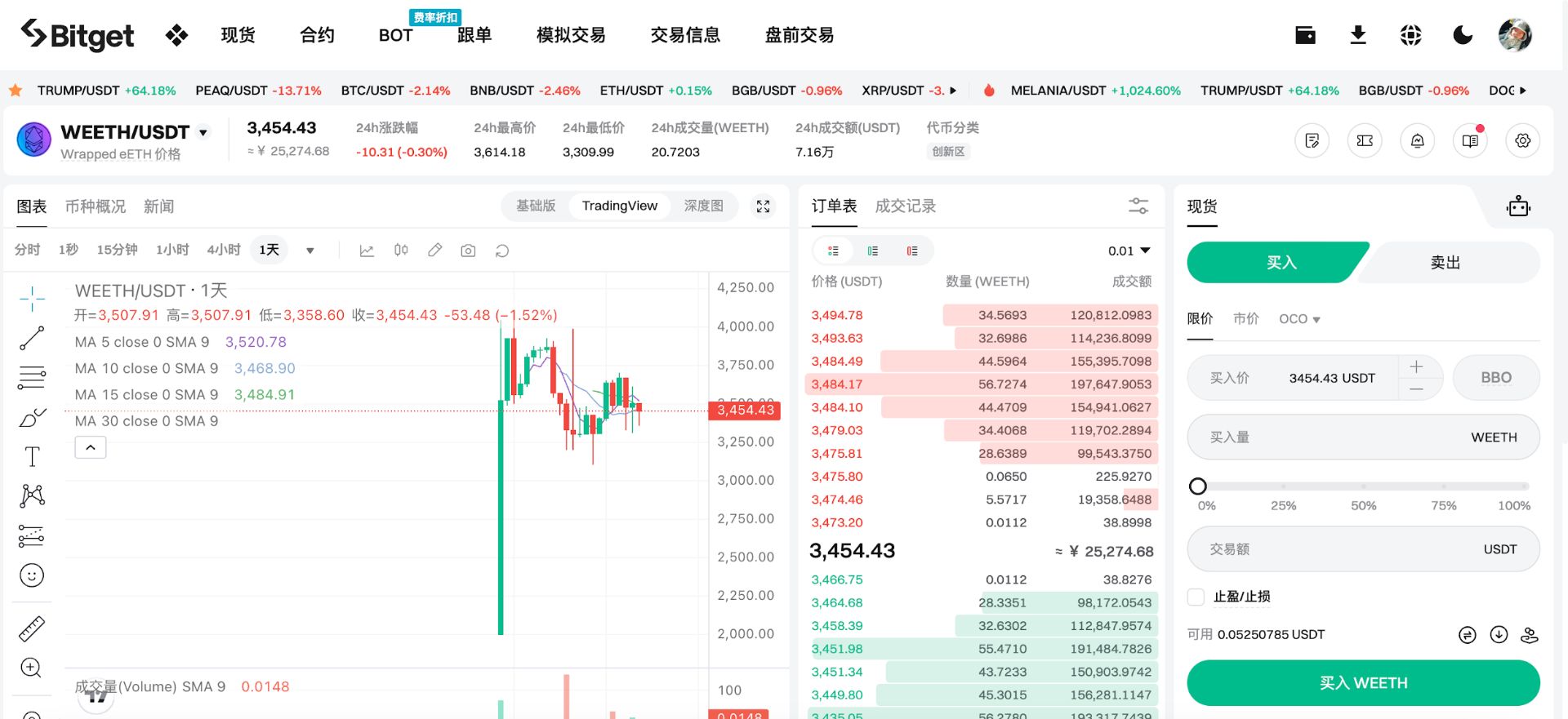The image size is (1568, 719).
Task: Select the 4小时 timeframe
Action: [224, 250]
